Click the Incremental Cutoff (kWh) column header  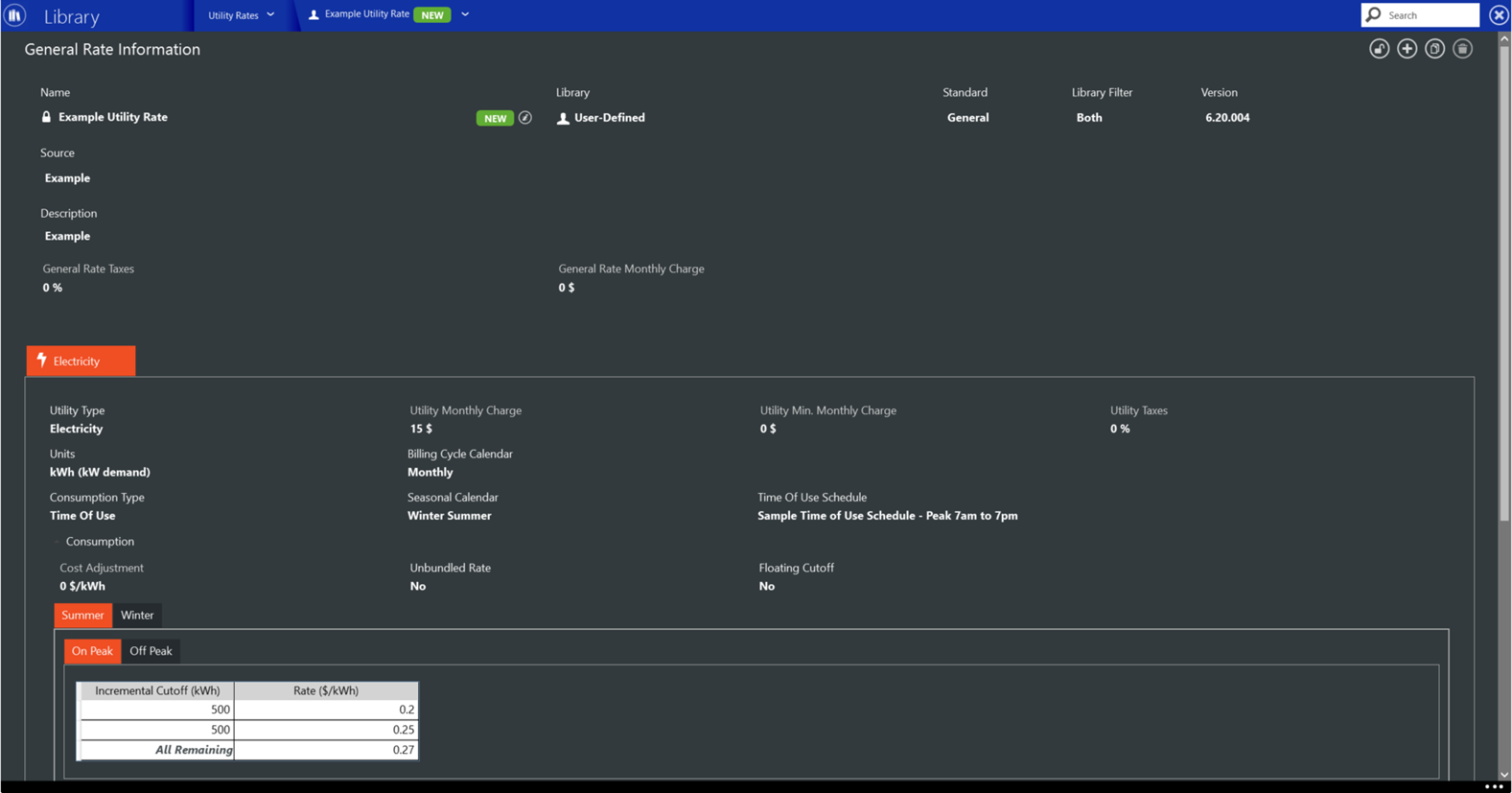click(x=157, y=690)
